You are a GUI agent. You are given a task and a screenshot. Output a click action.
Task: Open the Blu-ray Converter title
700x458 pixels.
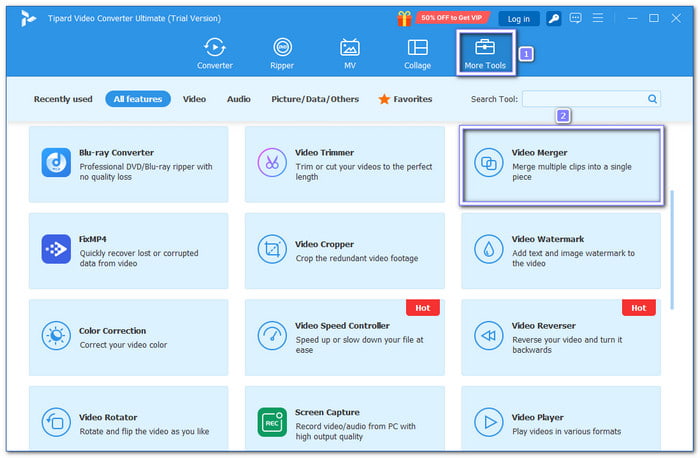coord(117,153)
